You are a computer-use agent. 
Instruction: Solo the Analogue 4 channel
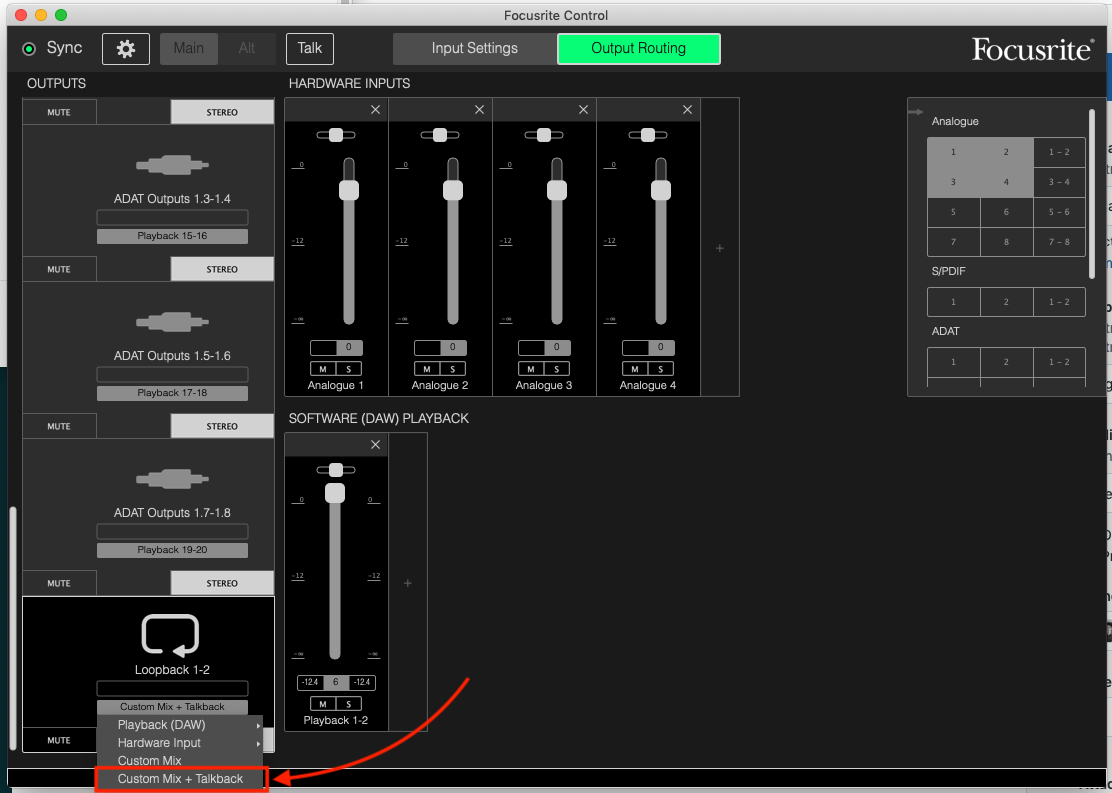660,369
